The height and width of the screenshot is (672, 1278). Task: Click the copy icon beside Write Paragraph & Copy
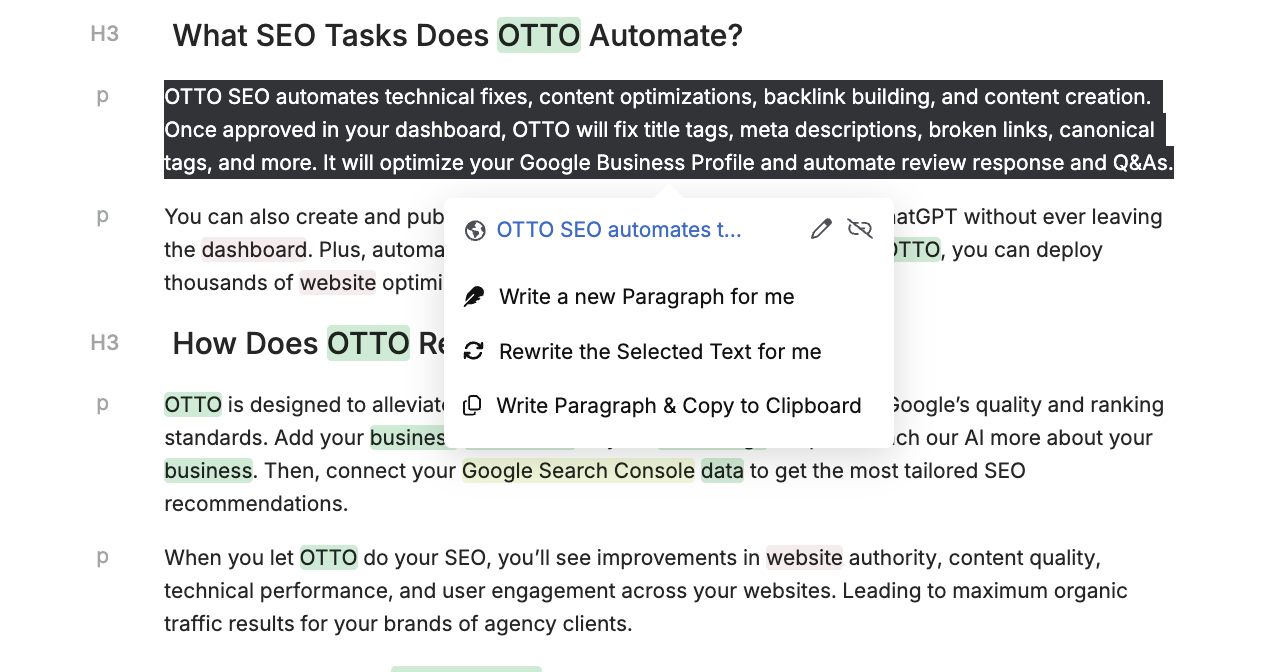point(473,405)
